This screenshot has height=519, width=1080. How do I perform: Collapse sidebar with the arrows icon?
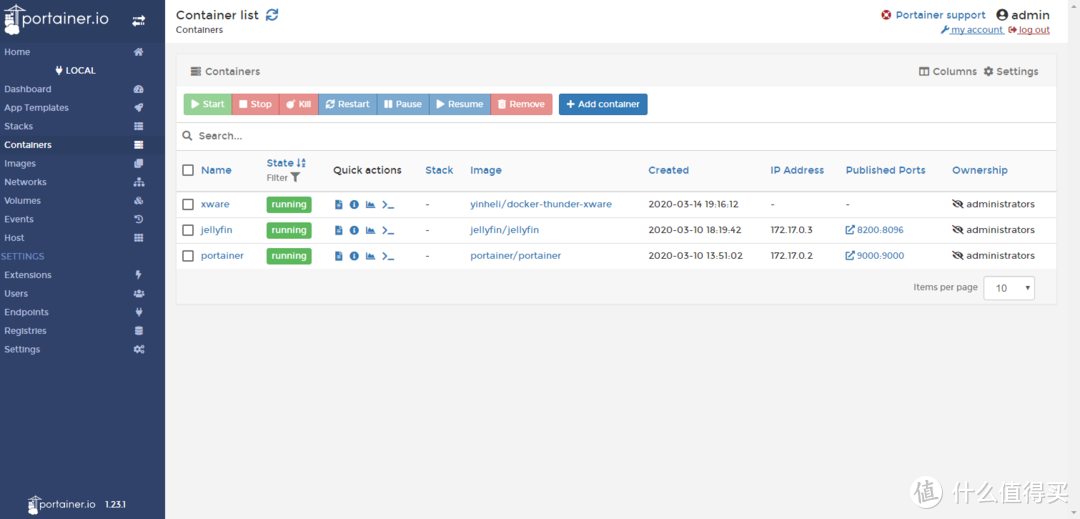click(x=138, y=20)
